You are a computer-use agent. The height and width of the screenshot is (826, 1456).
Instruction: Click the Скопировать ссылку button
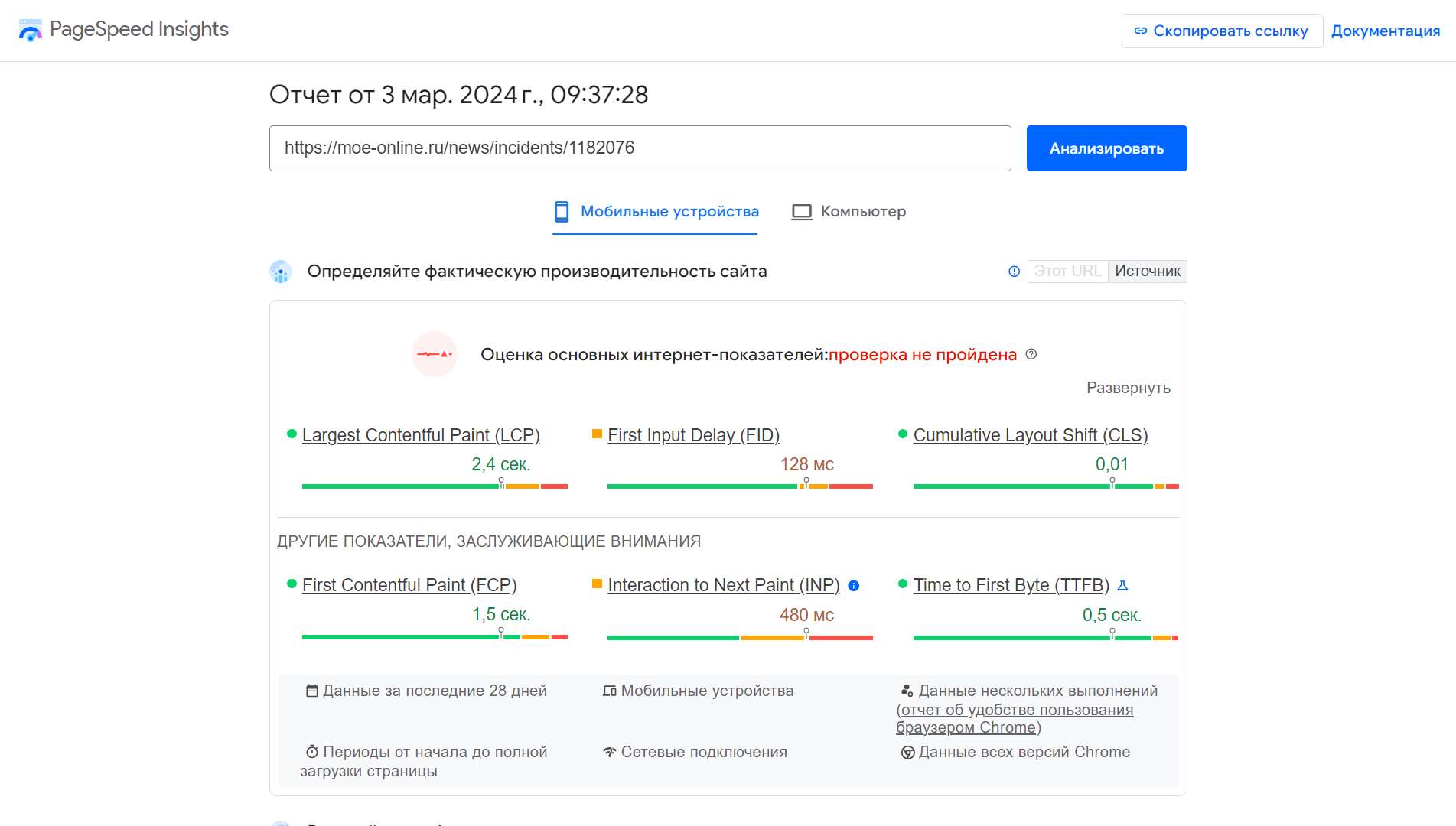(1222, 31)
